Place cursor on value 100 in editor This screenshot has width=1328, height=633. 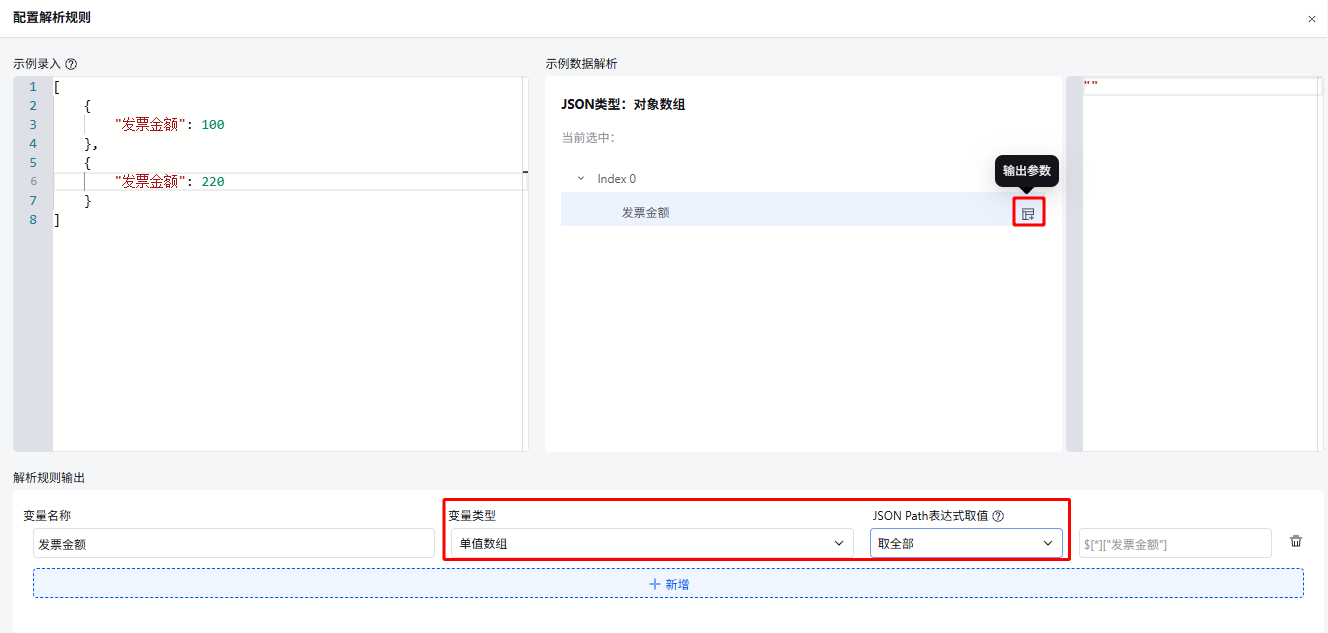(x=213, y=125)
